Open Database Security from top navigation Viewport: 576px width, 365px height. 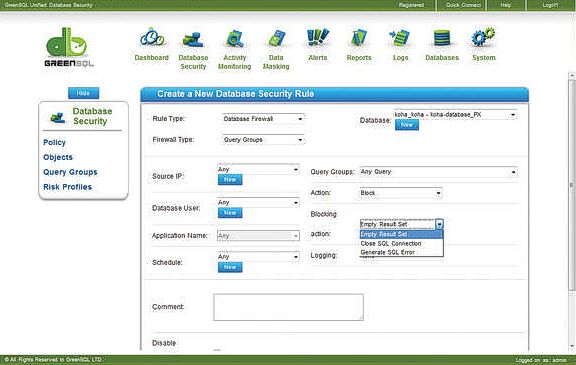pos(193,40)
